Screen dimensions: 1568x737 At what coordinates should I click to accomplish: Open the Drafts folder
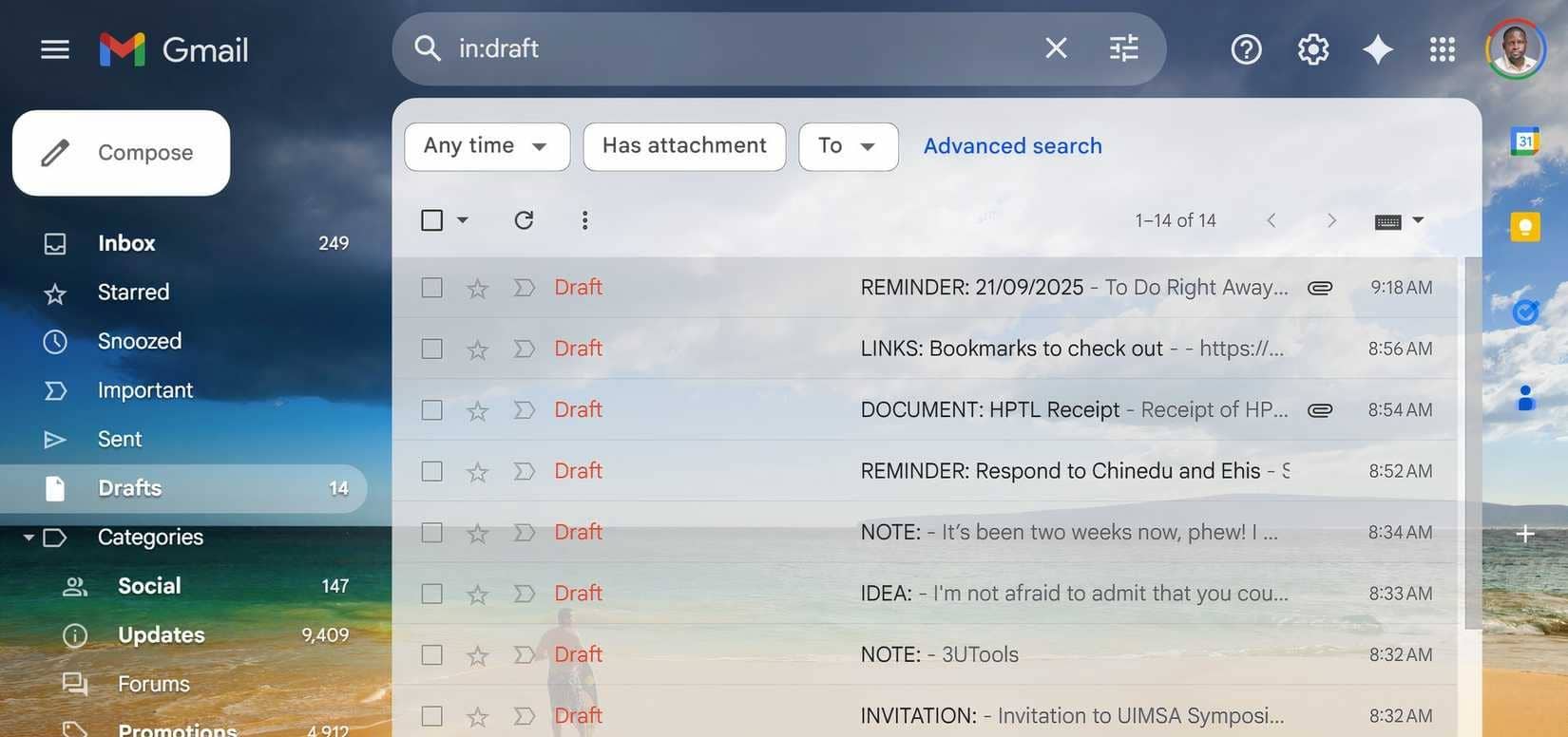pyautogui.click(x=183, y=488)
